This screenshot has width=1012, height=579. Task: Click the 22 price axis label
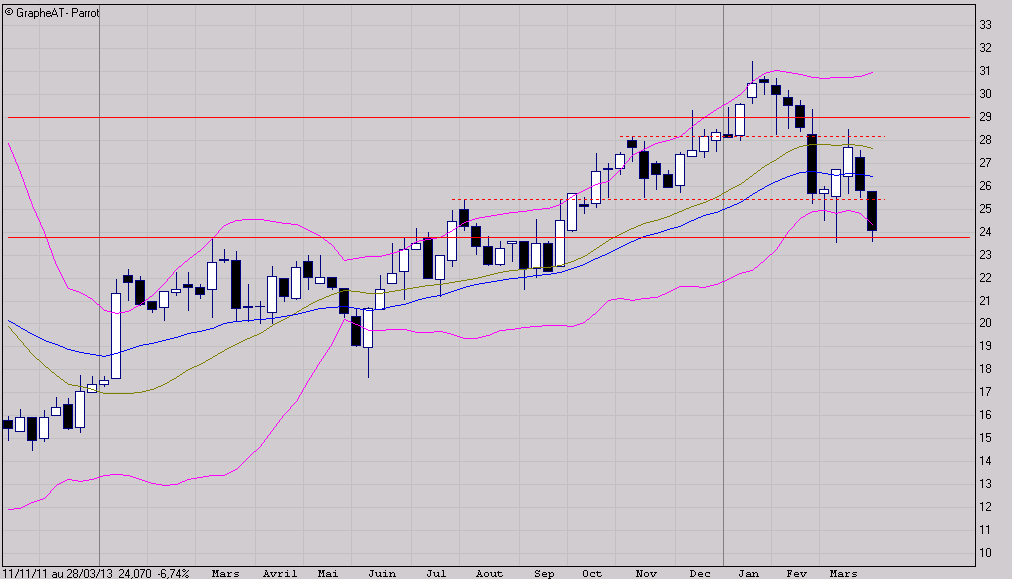click(x=986, y=278)
